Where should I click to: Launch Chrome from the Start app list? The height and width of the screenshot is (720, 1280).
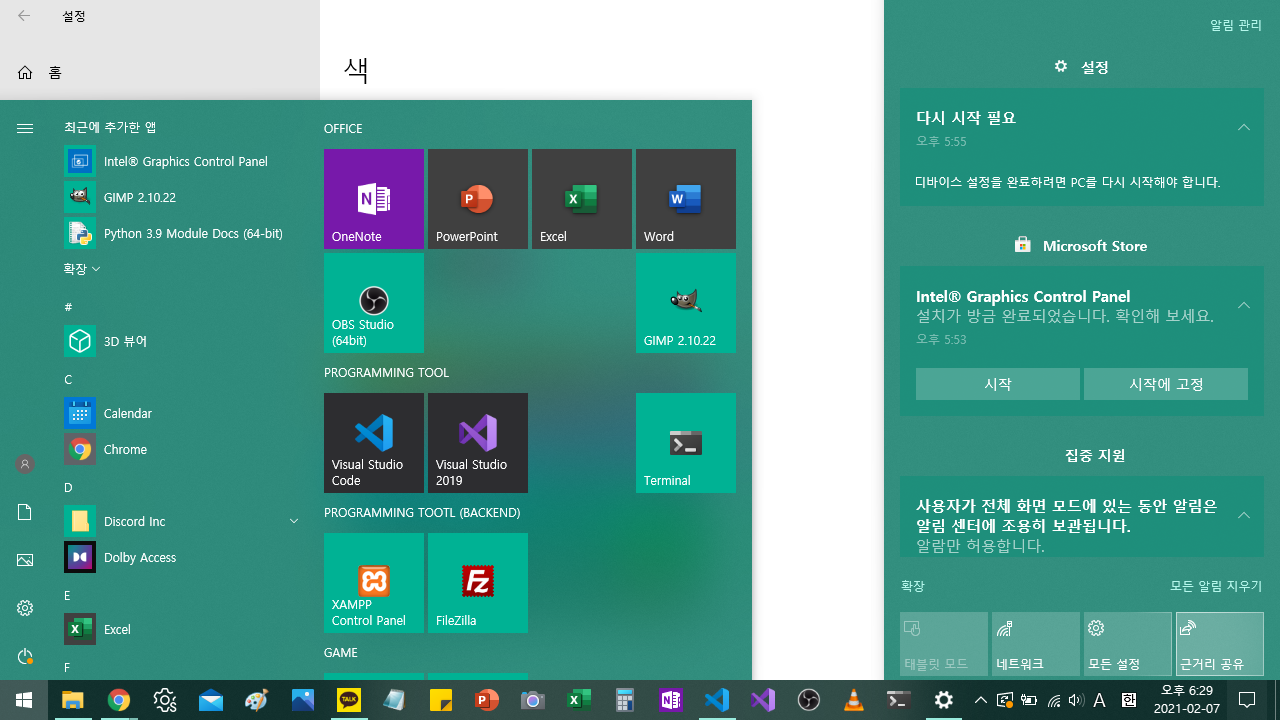(184, 449)
